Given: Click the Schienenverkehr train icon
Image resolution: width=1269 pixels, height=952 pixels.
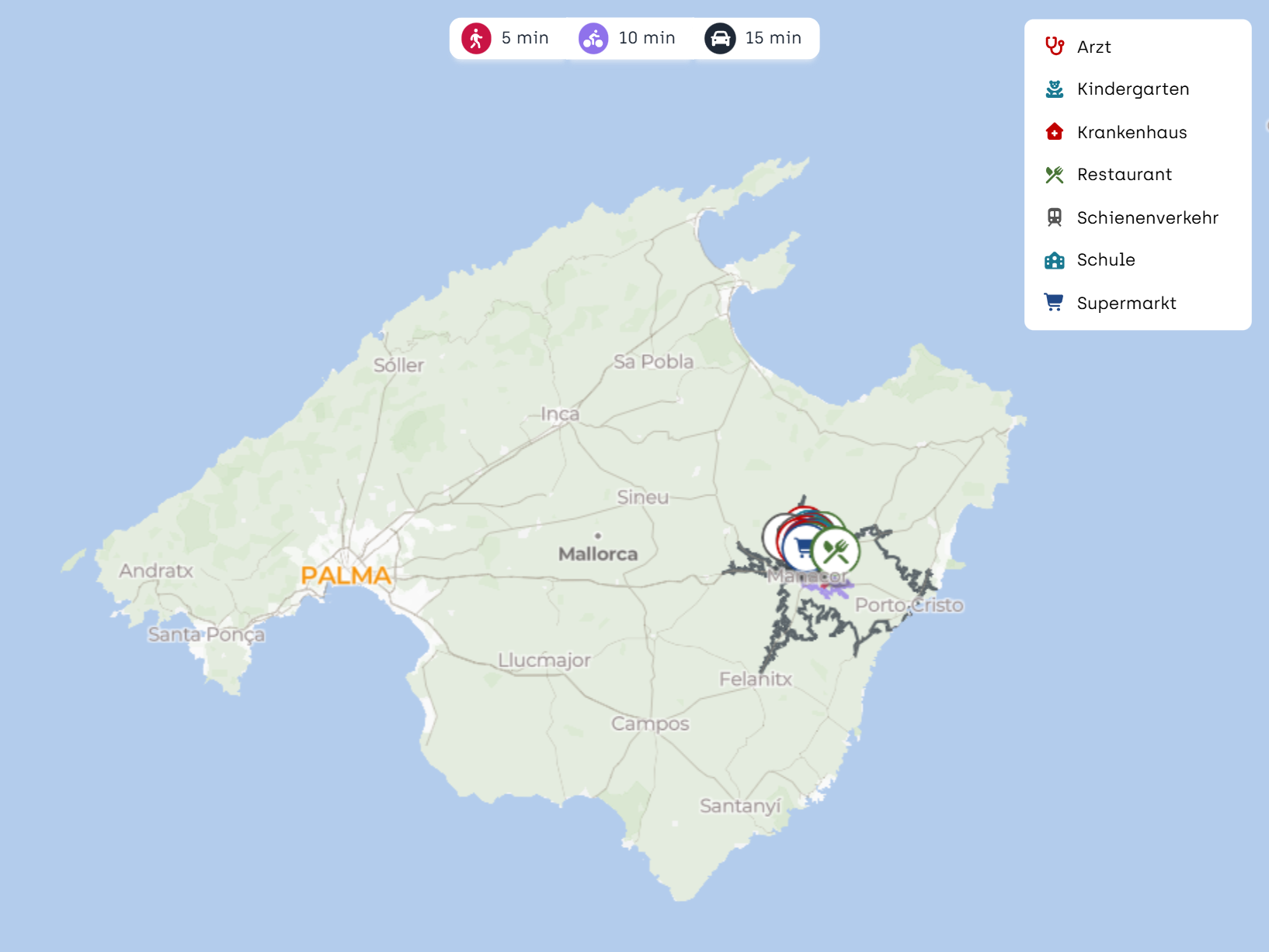Looking at the screenshot, I should click(1054, 217).
